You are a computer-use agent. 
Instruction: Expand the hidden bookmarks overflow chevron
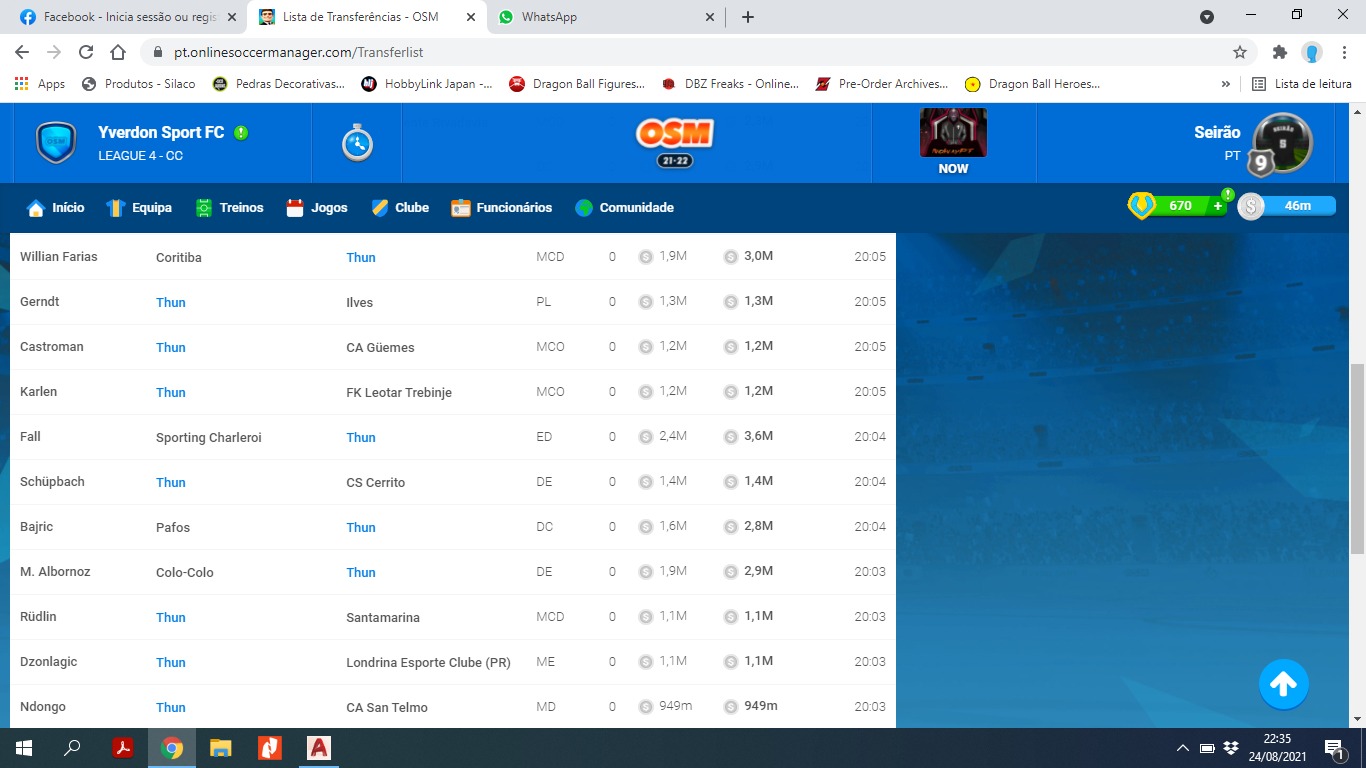coord(1226,84)
